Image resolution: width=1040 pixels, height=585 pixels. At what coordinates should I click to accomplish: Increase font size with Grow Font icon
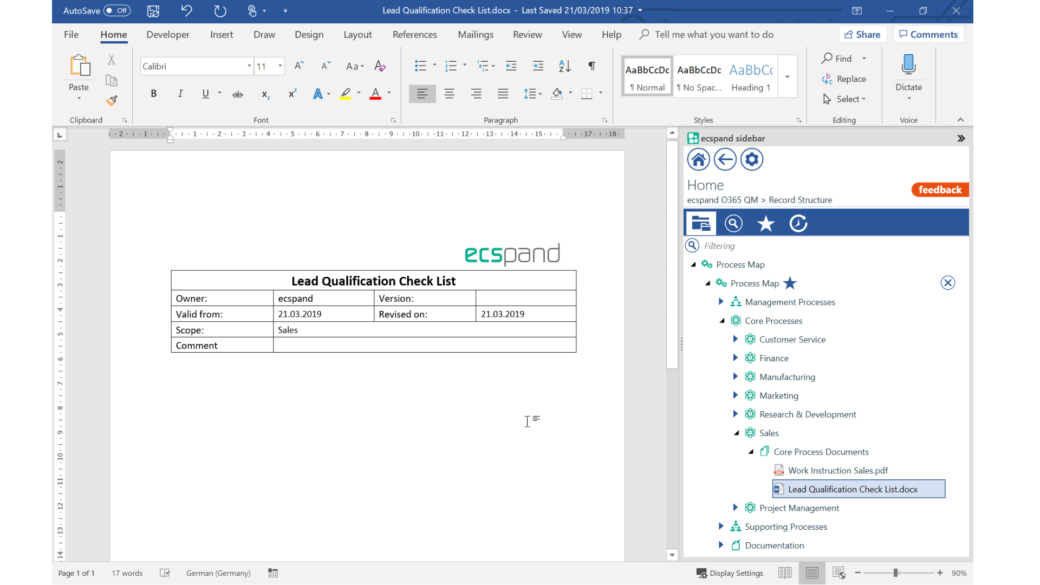[299, 66]
